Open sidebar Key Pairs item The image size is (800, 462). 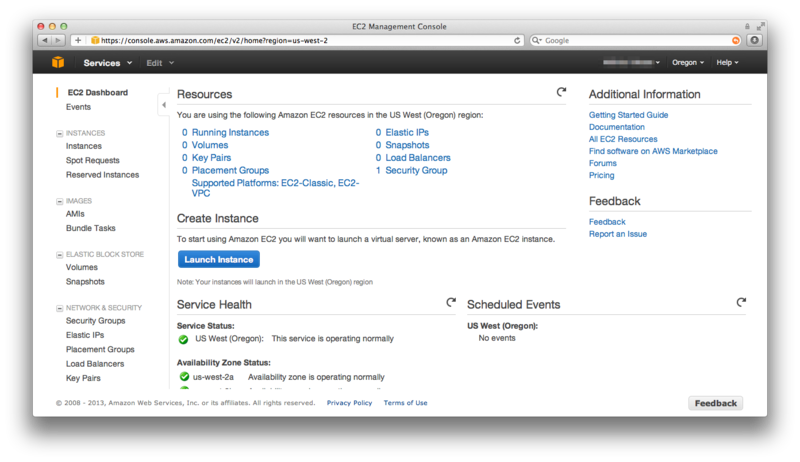click(83, 378)
